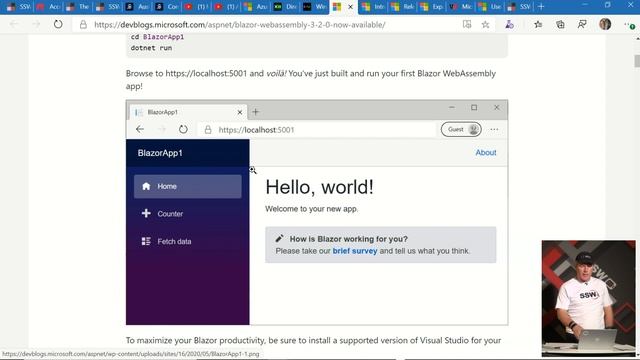Click Fetch data icon in embedded screenshot
640x360 pixels.
tap(146, 241)
